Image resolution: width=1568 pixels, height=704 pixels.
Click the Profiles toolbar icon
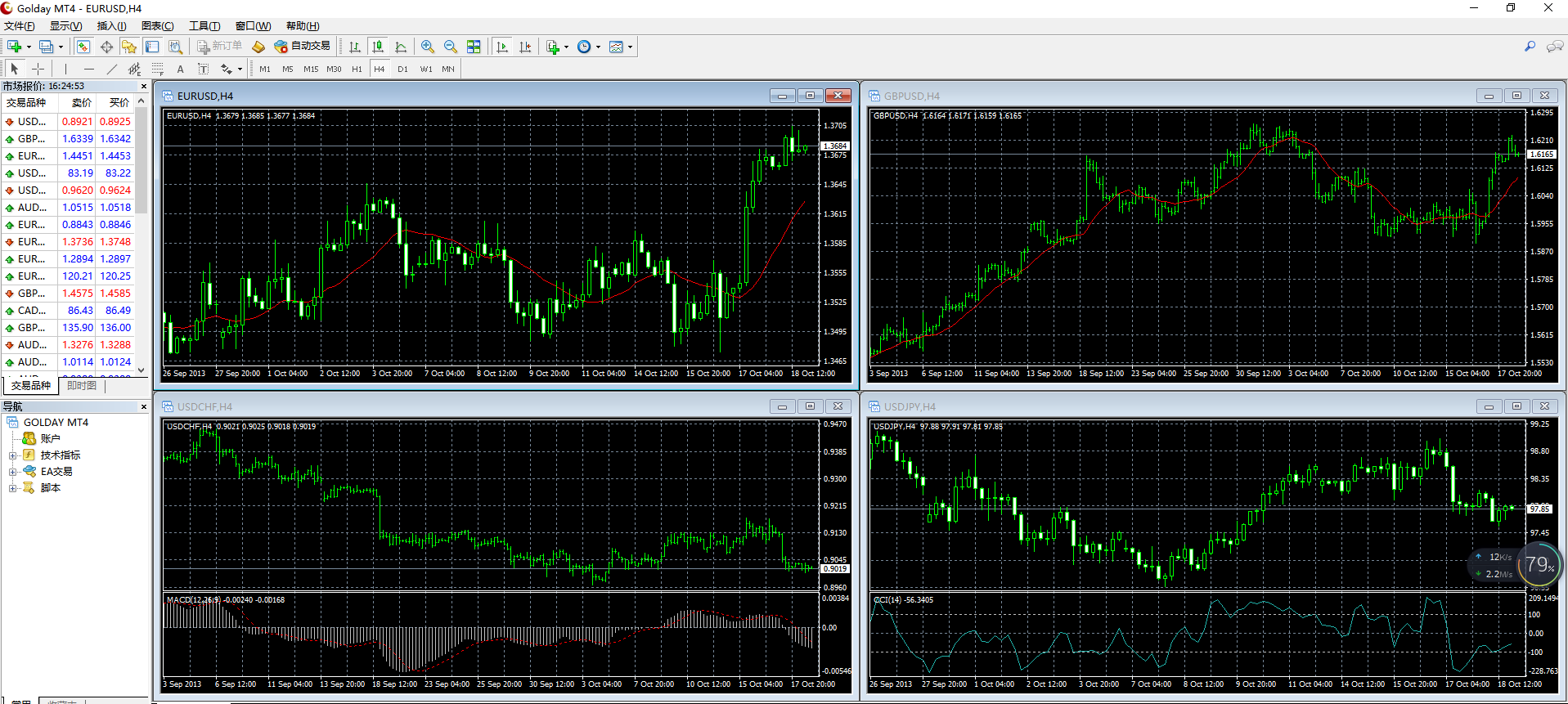(x=47, y=47)
